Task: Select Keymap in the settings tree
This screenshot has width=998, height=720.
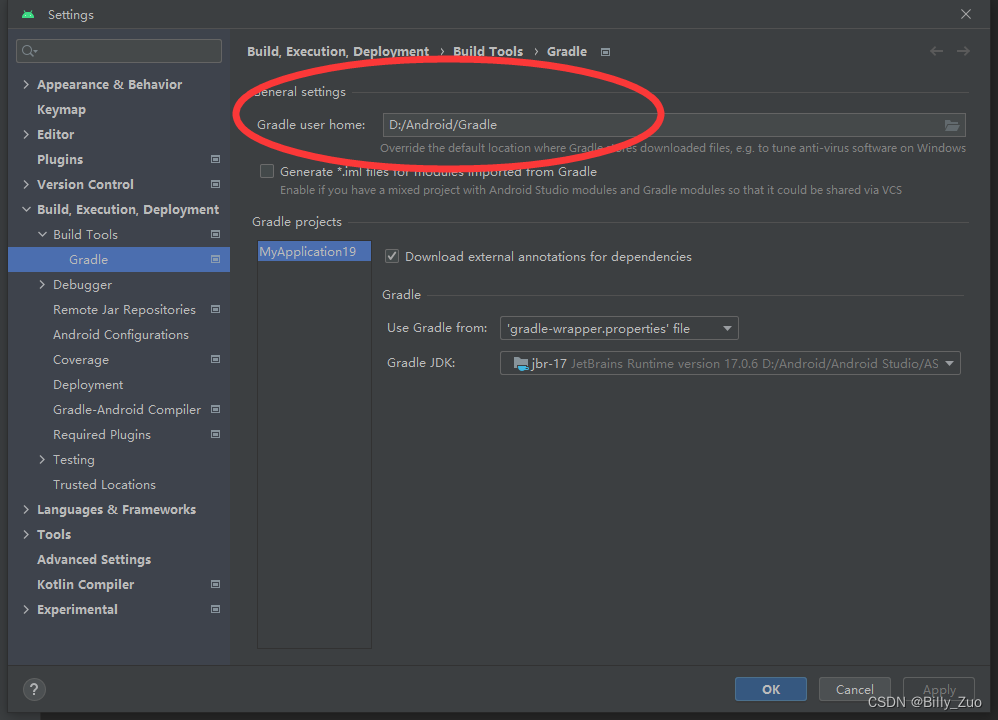Action: click(x=61, y=109)
